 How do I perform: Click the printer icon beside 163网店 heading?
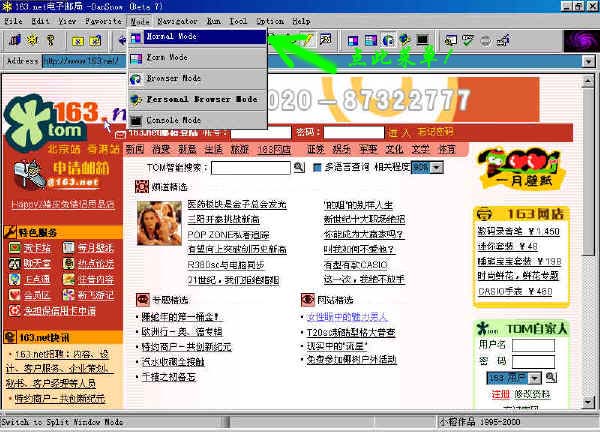point(484,214)
